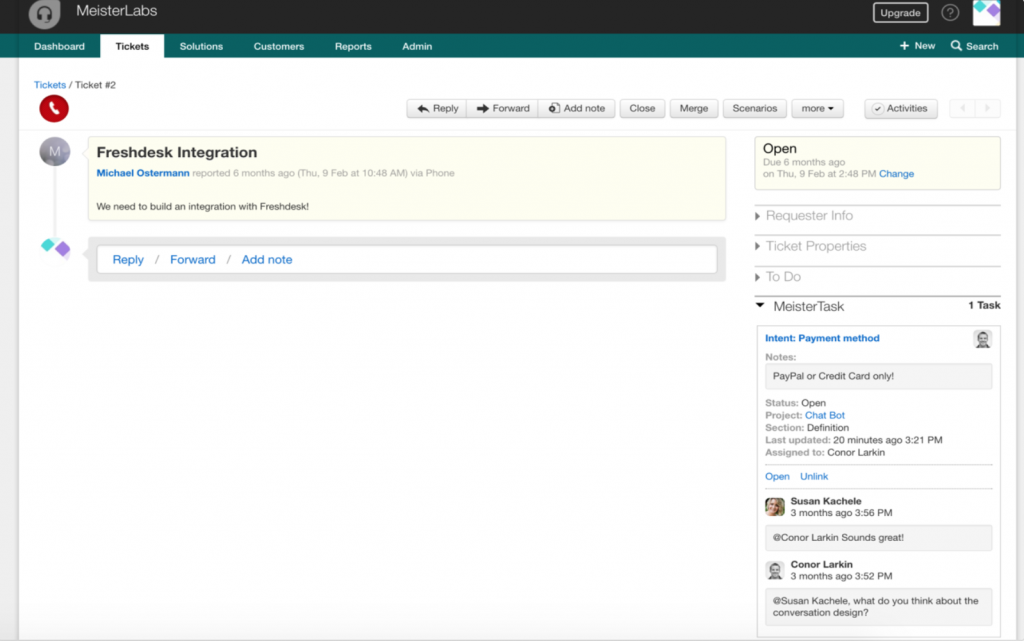
Task: Click Change due date link
Action: click(x=896, y=174)
